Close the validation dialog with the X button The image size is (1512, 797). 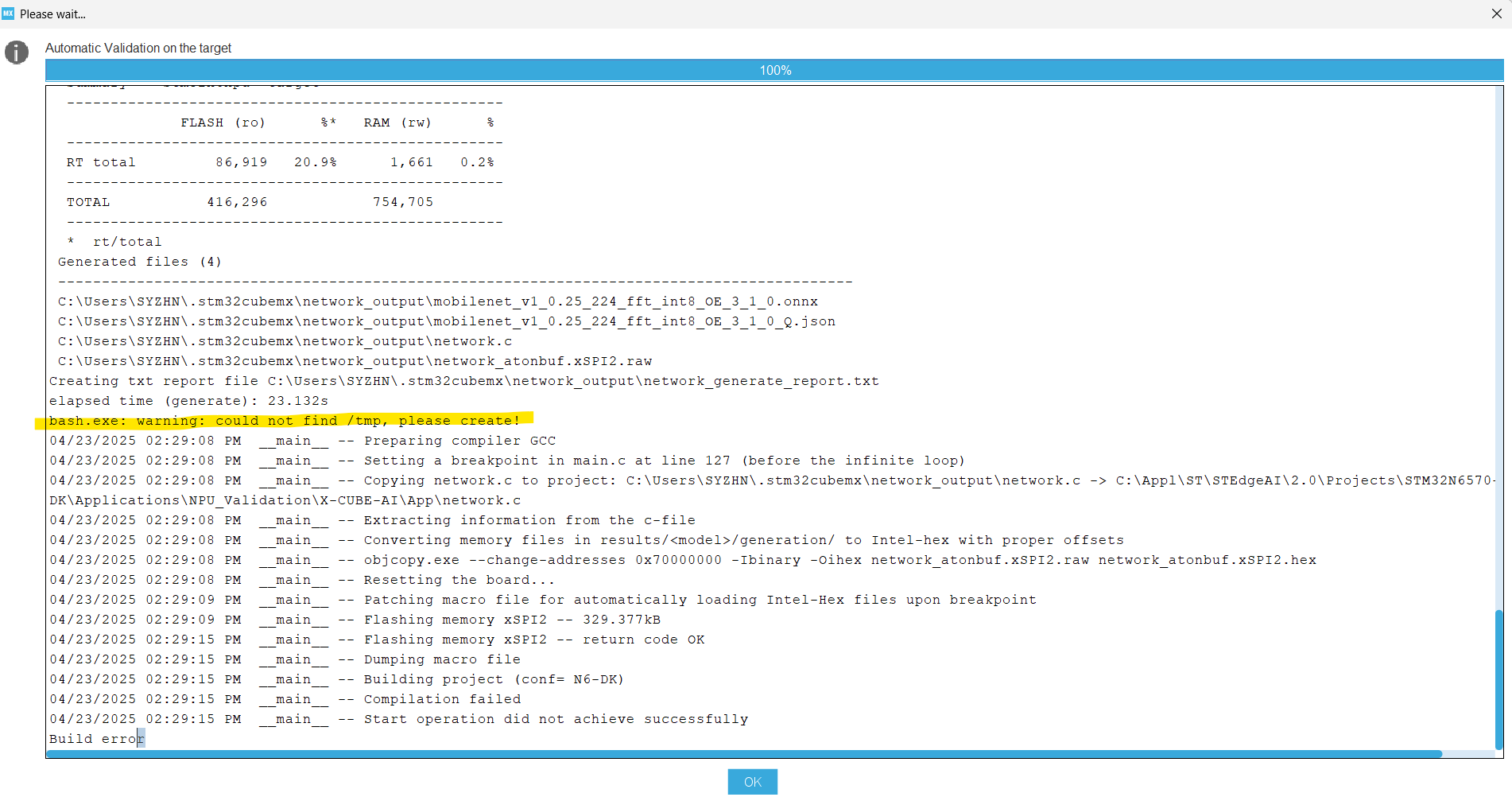[x=1497, y=14]
